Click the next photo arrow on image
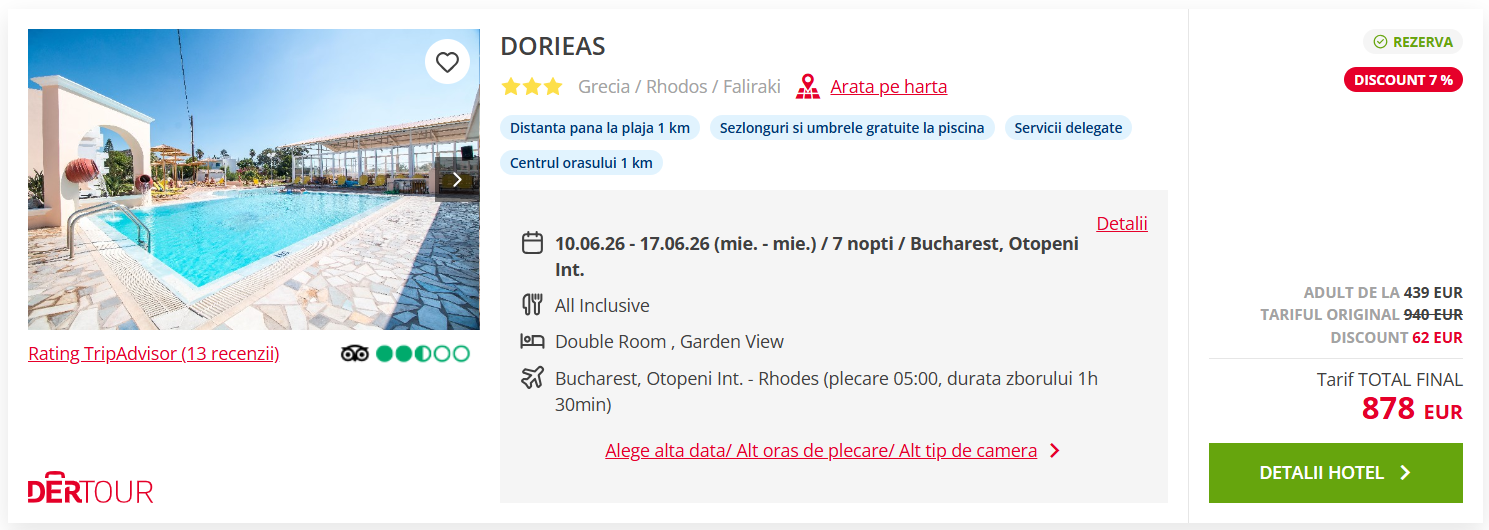1489x530 pixels. tap(457, 180)
